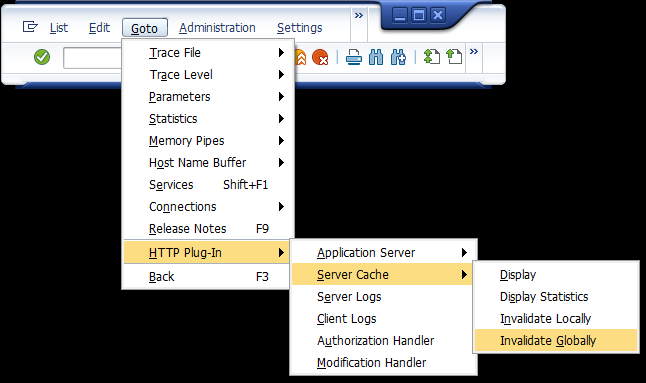This screenshot has height=383, width=646.
Task: Open the menu-bar command icon left of List
Action: (x=30, y=27)
